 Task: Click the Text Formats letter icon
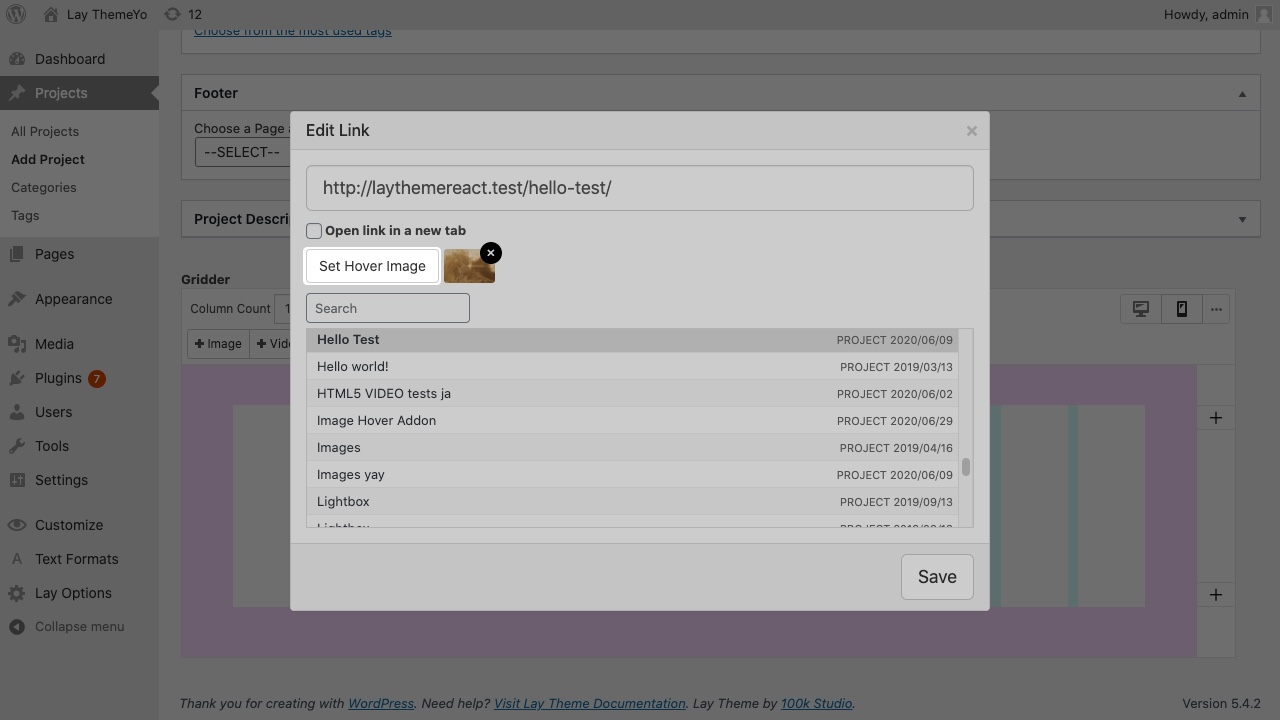pyautogui.click(x=17, y=559)
